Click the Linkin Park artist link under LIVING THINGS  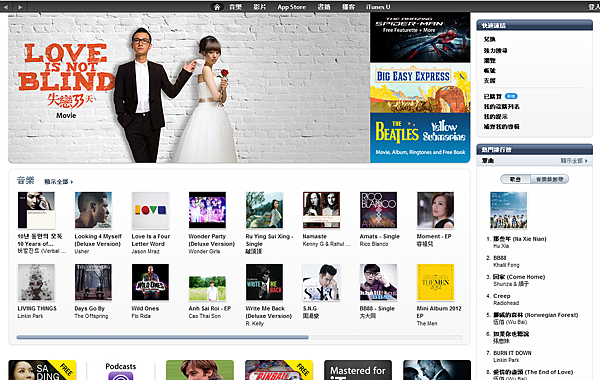coord(30,316)
